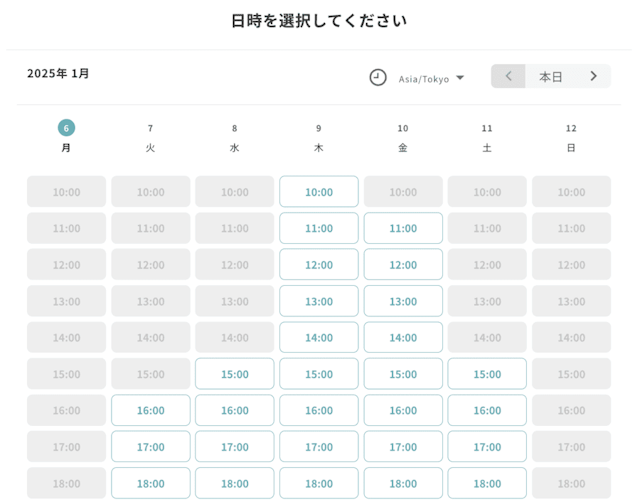Book 18:00 on Wednesday 8
This screenshot has width=640, height=502.
[x=235, y=483]
